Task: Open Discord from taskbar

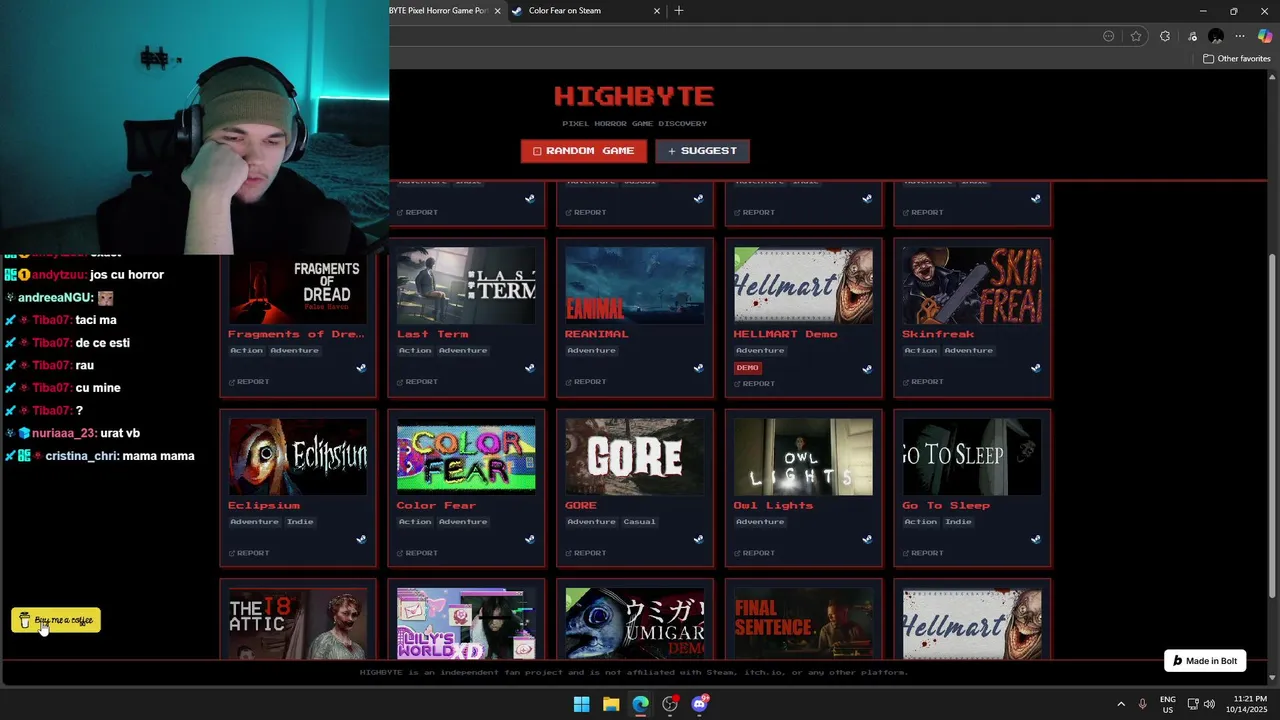Action: (700, 704)
